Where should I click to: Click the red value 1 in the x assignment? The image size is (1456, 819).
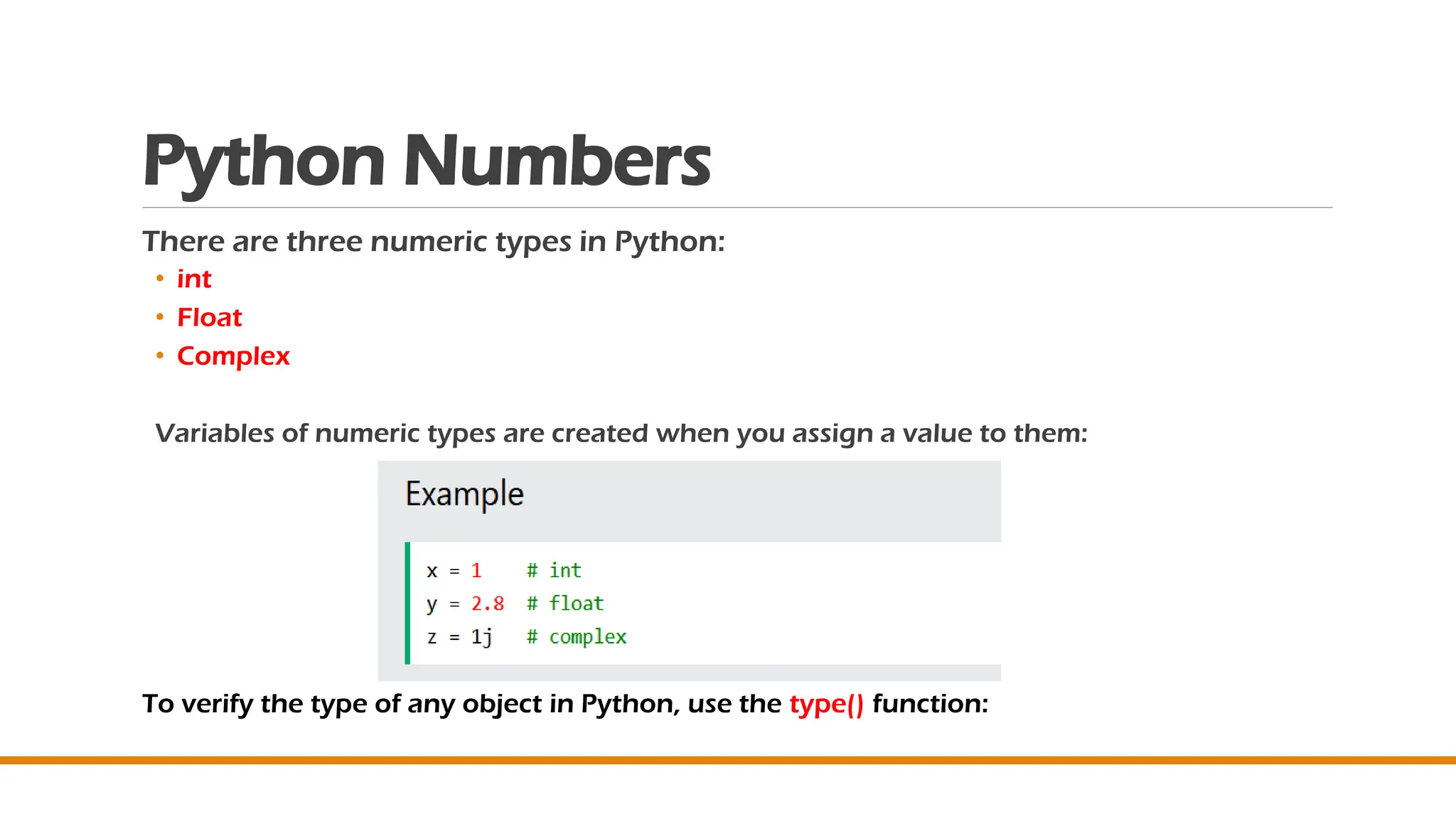pos(476,570)
